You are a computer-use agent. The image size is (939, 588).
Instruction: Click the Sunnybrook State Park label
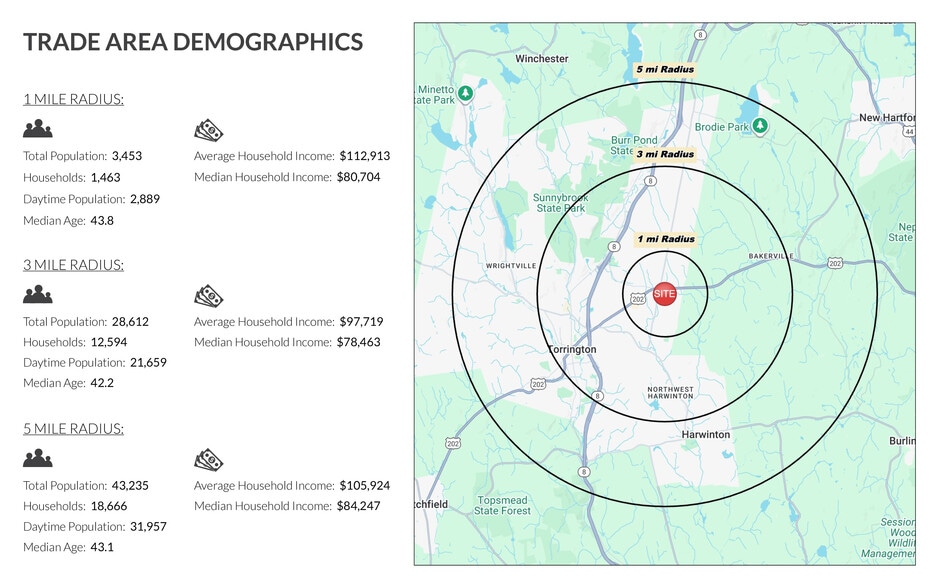[560, 203]
